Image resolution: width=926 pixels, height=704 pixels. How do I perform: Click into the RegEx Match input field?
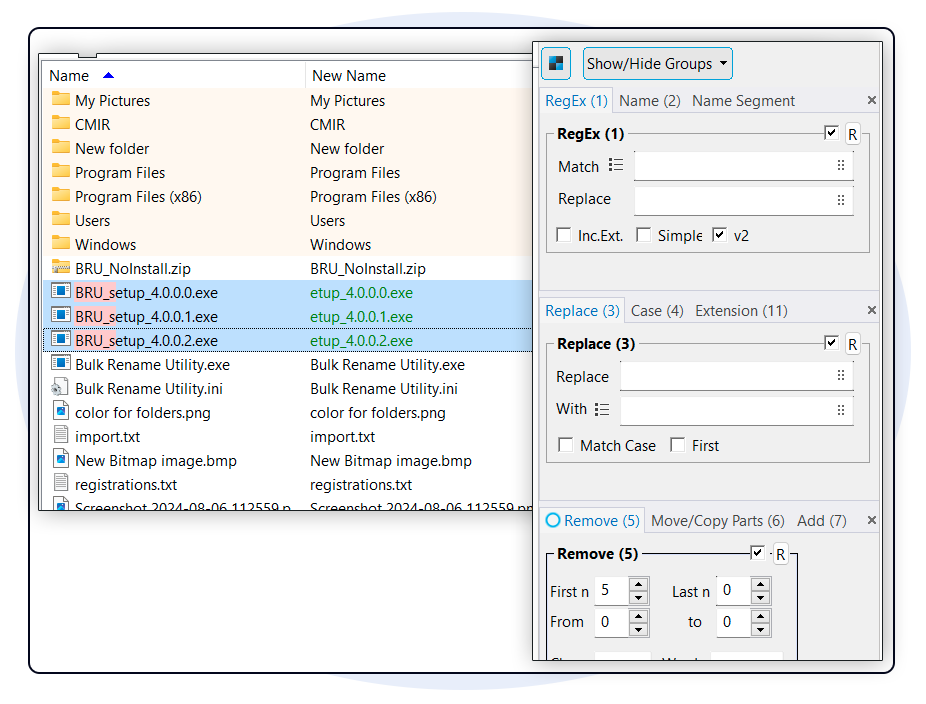pyautogui.click(x=734, y=167)
